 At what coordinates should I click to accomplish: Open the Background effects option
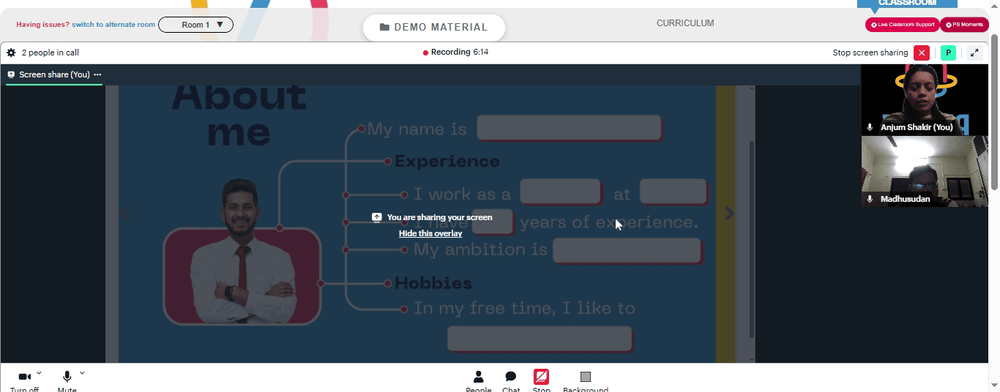[x=585, y=381]
